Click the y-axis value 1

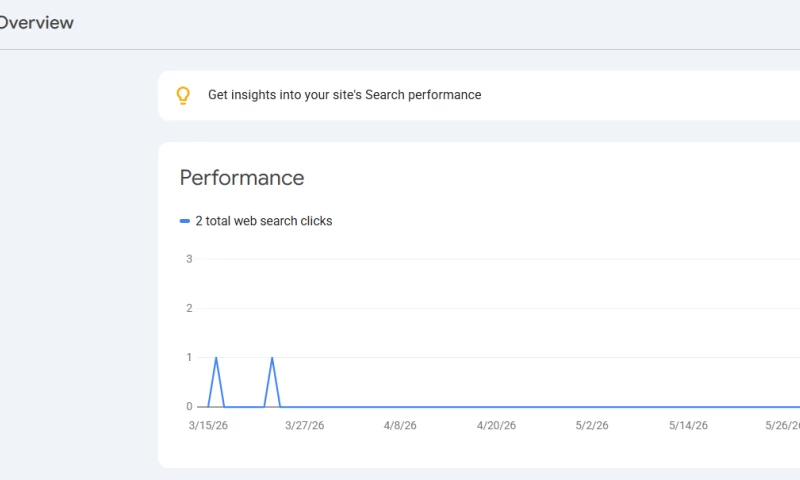[x=189, y=358]
